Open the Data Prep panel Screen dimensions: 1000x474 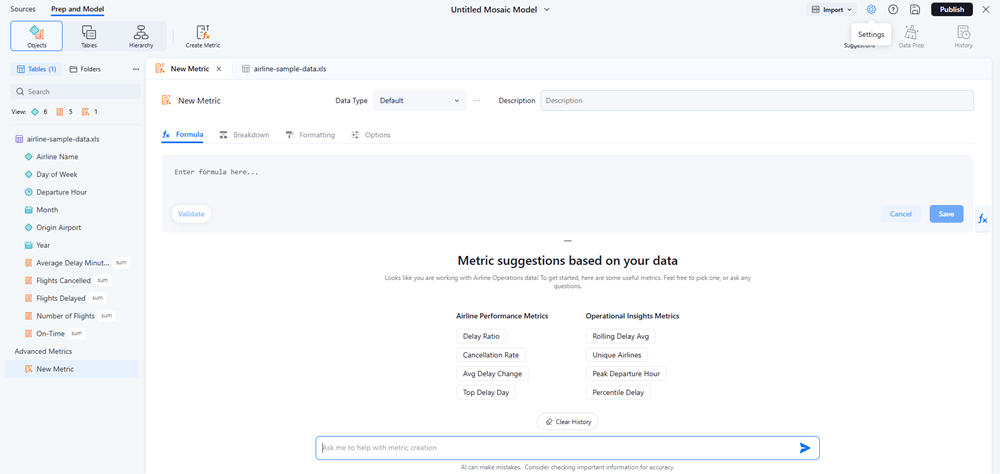tap(911, 37)
